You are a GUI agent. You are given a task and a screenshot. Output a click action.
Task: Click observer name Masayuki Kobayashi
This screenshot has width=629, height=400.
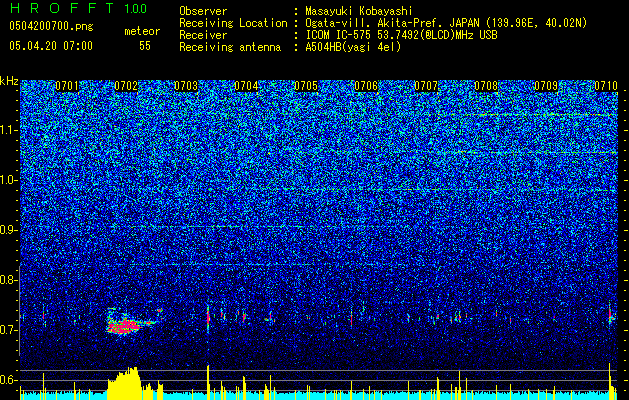[x=359, y=11]
